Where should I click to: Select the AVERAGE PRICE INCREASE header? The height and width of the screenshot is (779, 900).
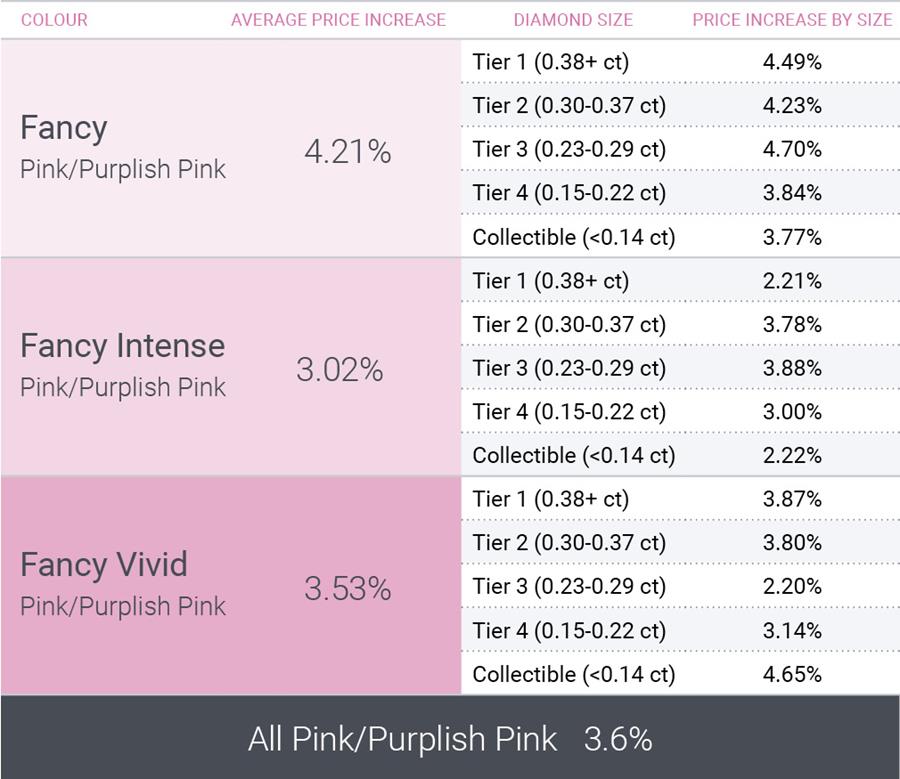tap(339, 20)
